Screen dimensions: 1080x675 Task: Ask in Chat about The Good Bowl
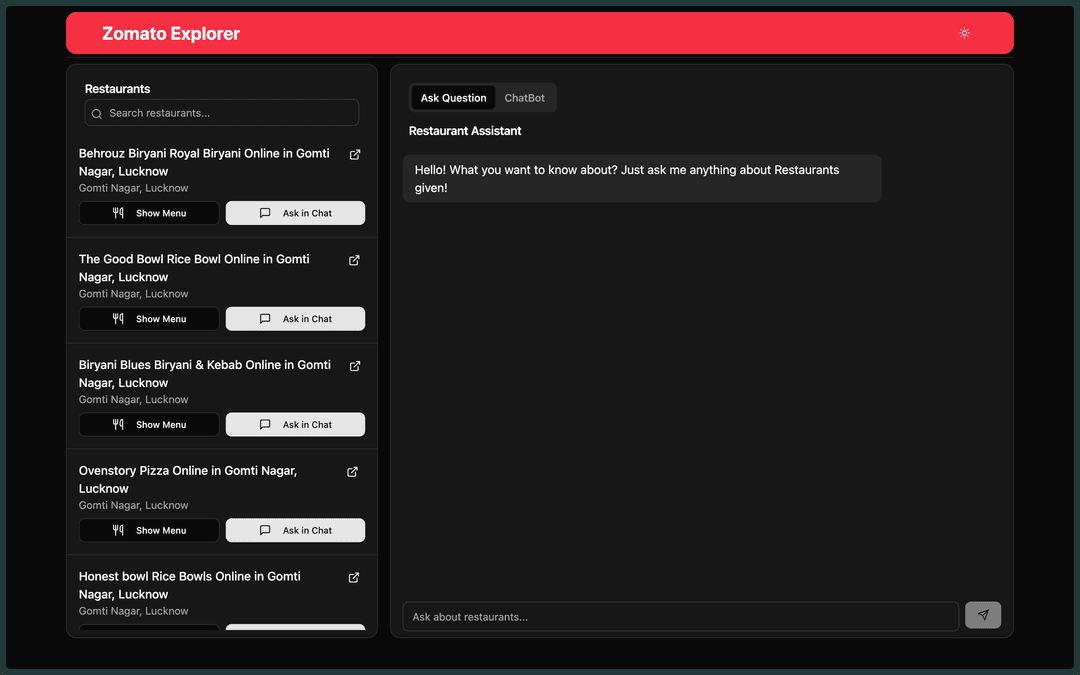click(x=295, y=319)
